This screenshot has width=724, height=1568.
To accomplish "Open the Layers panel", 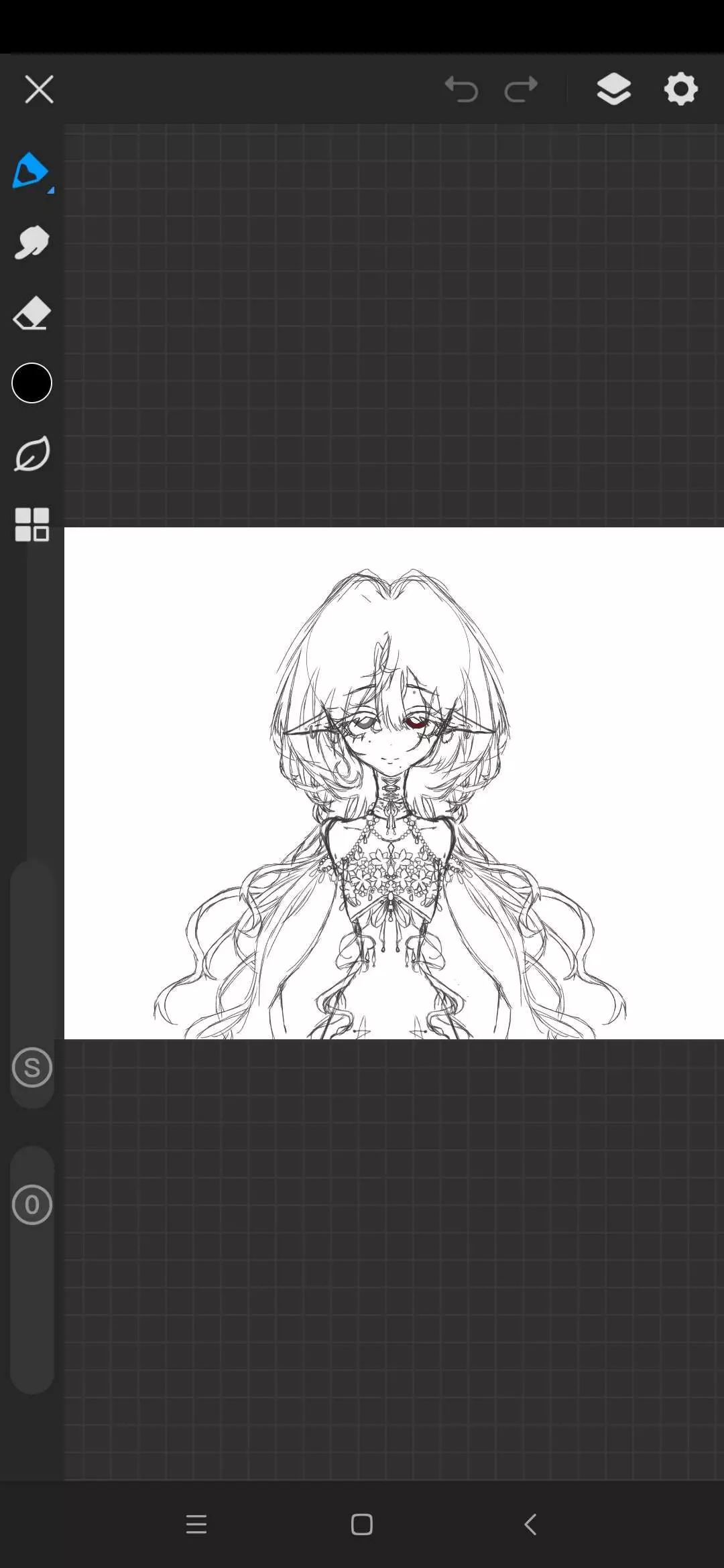I will coord(613,89).
